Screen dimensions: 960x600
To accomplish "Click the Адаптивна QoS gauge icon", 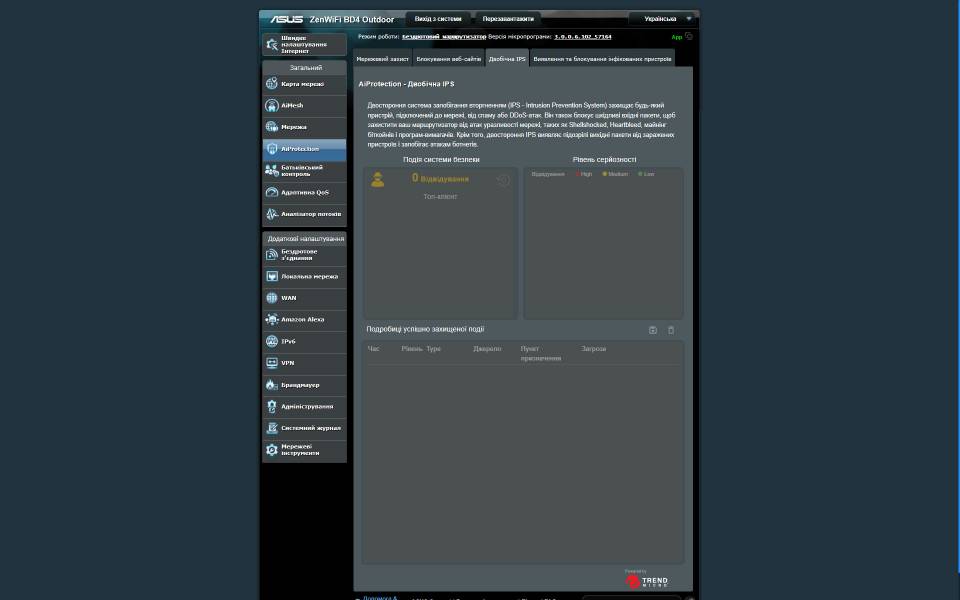I will click(272, 192).
